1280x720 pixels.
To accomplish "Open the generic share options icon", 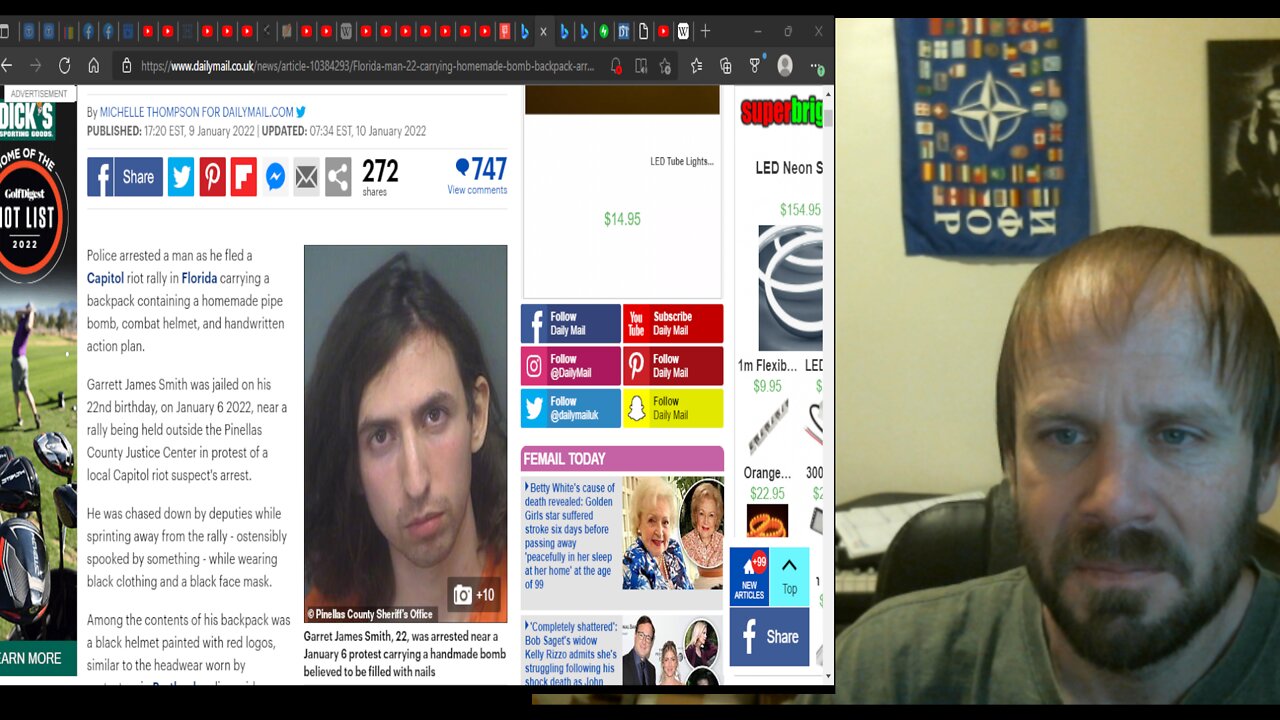I will click(x=338, y=177).
